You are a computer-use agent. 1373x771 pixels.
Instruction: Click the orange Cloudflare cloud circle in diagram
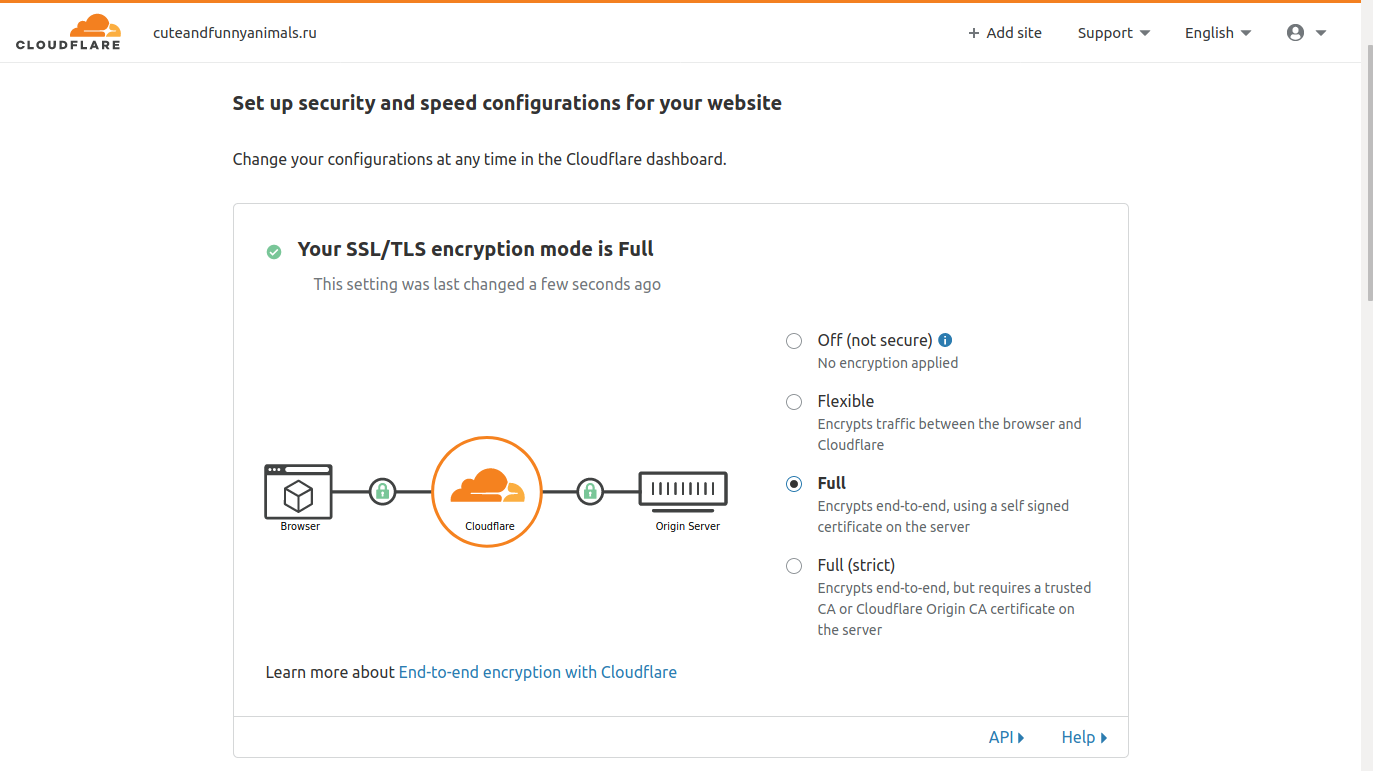(487, 491)
